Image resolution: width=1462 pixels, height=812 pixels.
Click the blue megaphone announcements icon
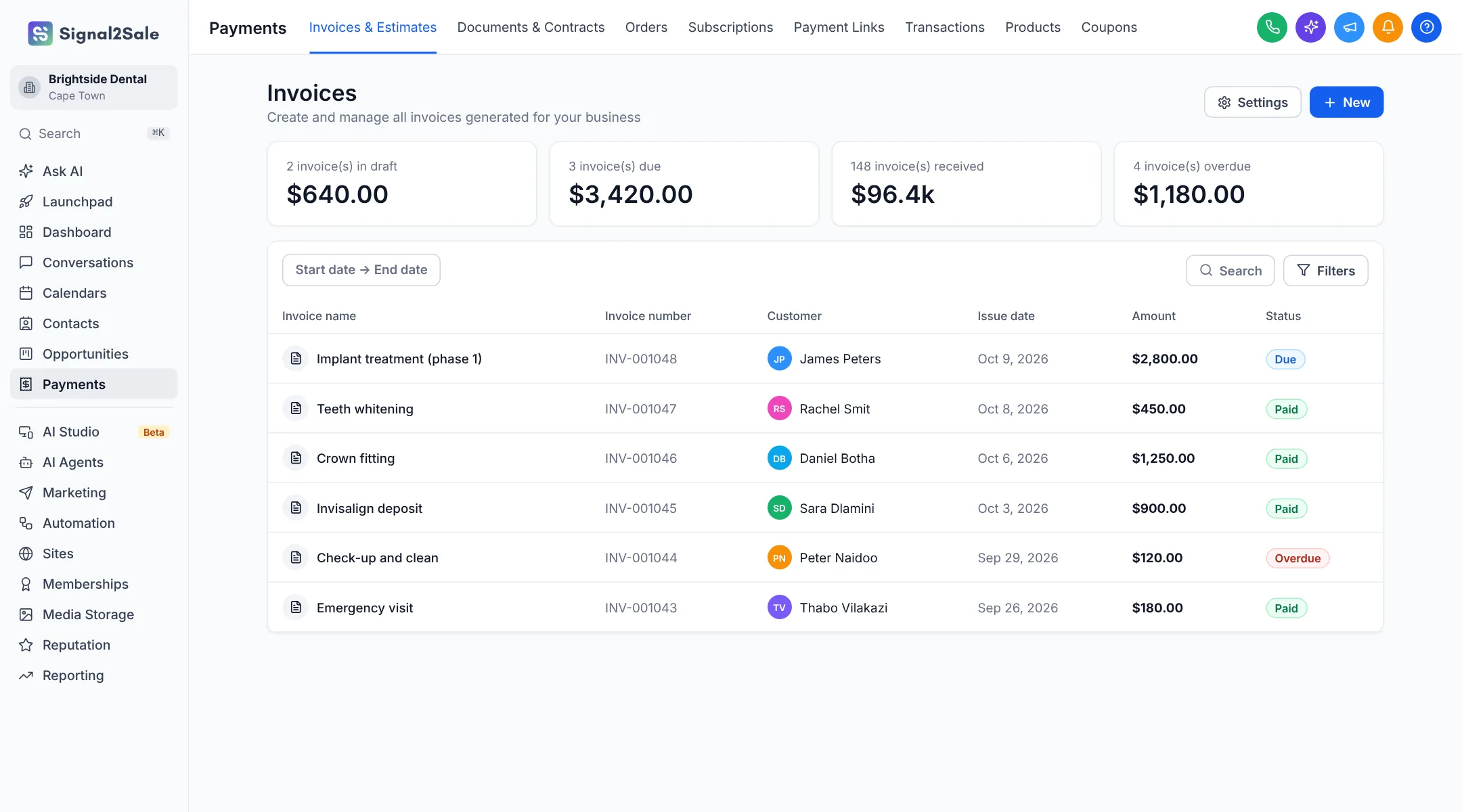[1349, 27]
